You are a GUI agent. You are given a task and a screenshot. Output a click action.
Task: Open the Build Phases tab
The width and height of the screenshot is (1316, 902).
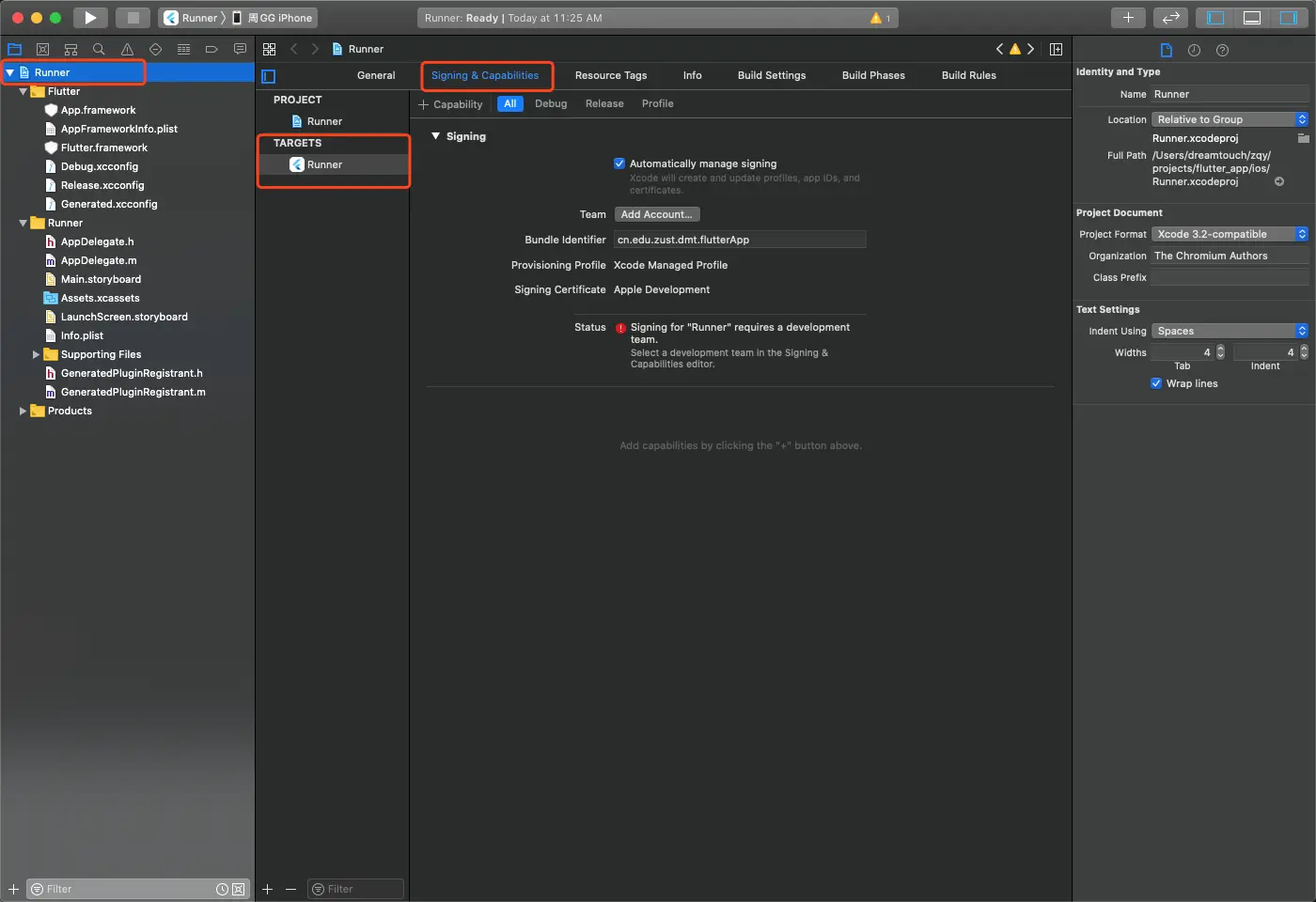(873, 75)
